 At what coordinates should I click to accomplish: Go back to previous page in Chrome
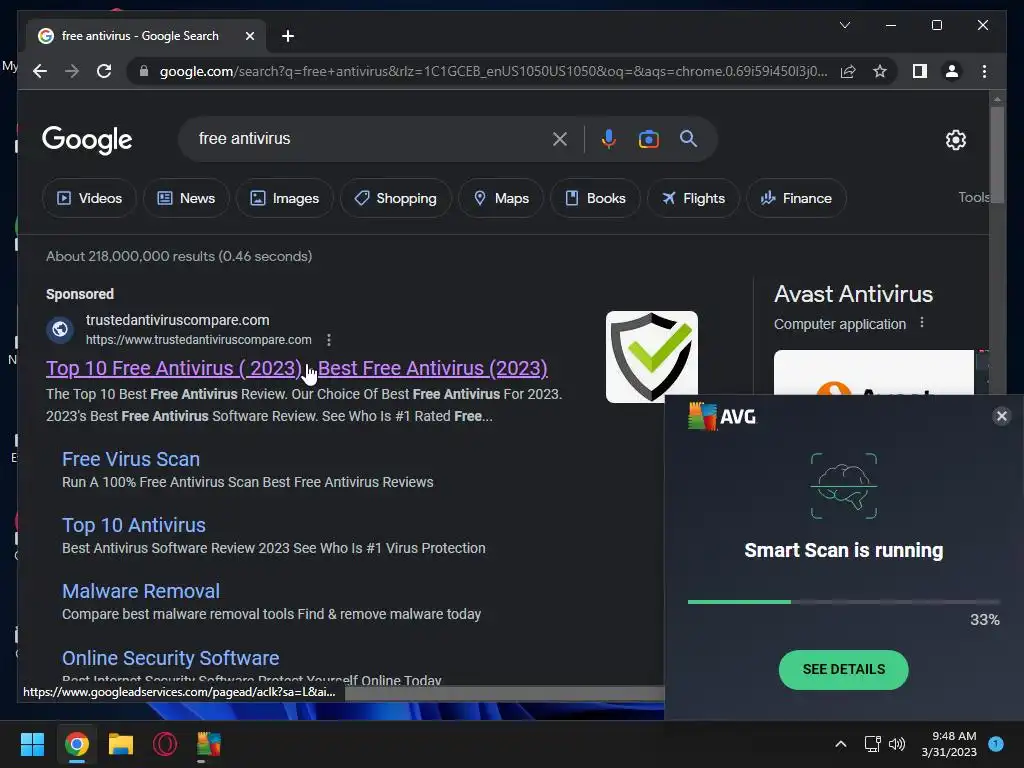(40, 71)
